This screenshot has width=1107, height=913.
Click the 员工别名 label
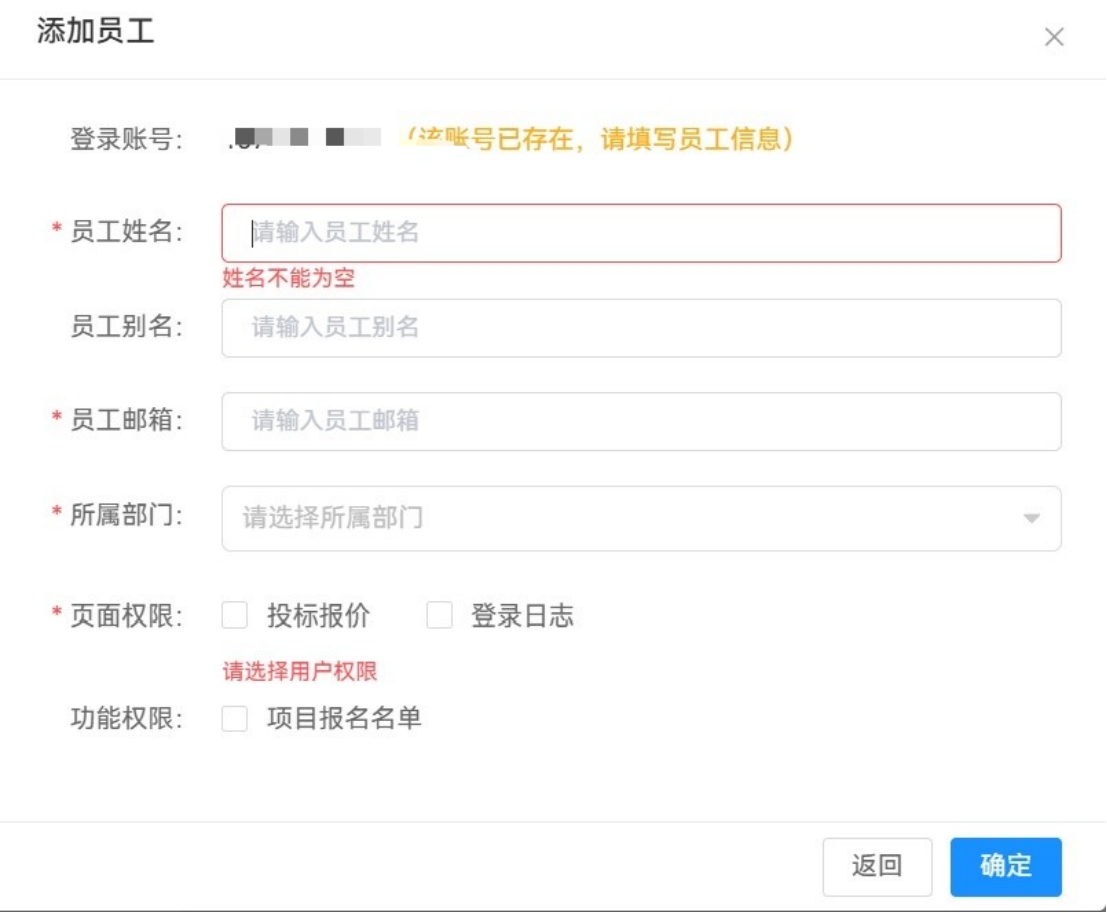(x=126, y=326)
